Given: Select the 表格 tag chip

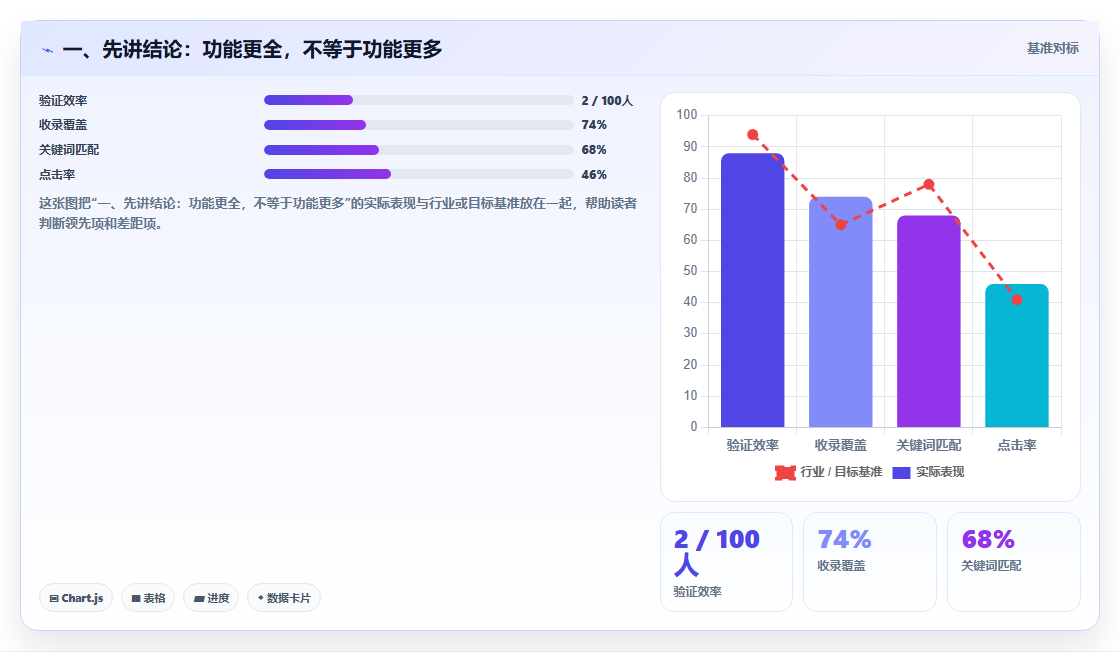Looking at the screenshot, I should point(148,598).
